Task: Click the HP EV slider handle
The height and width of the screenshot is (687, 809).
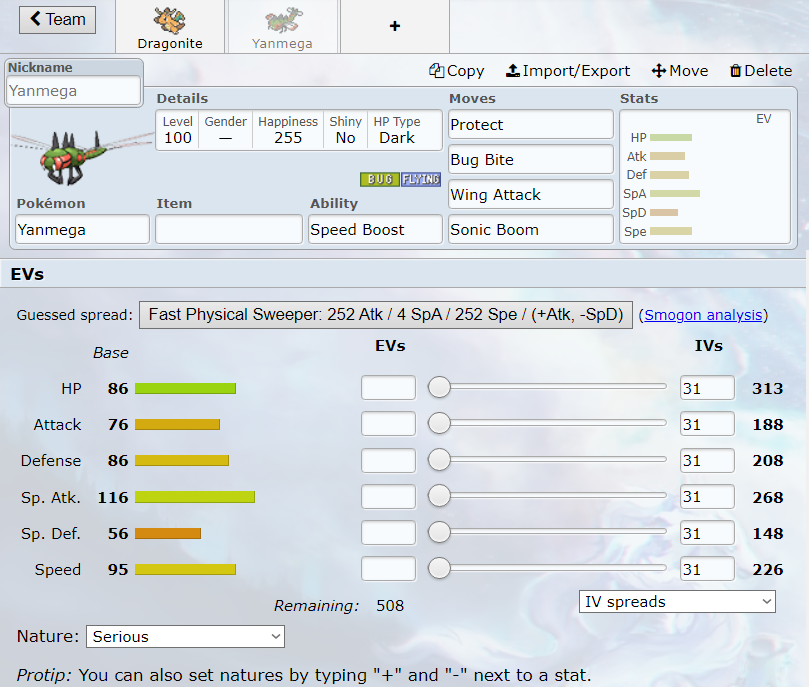Action: (440, 387)
